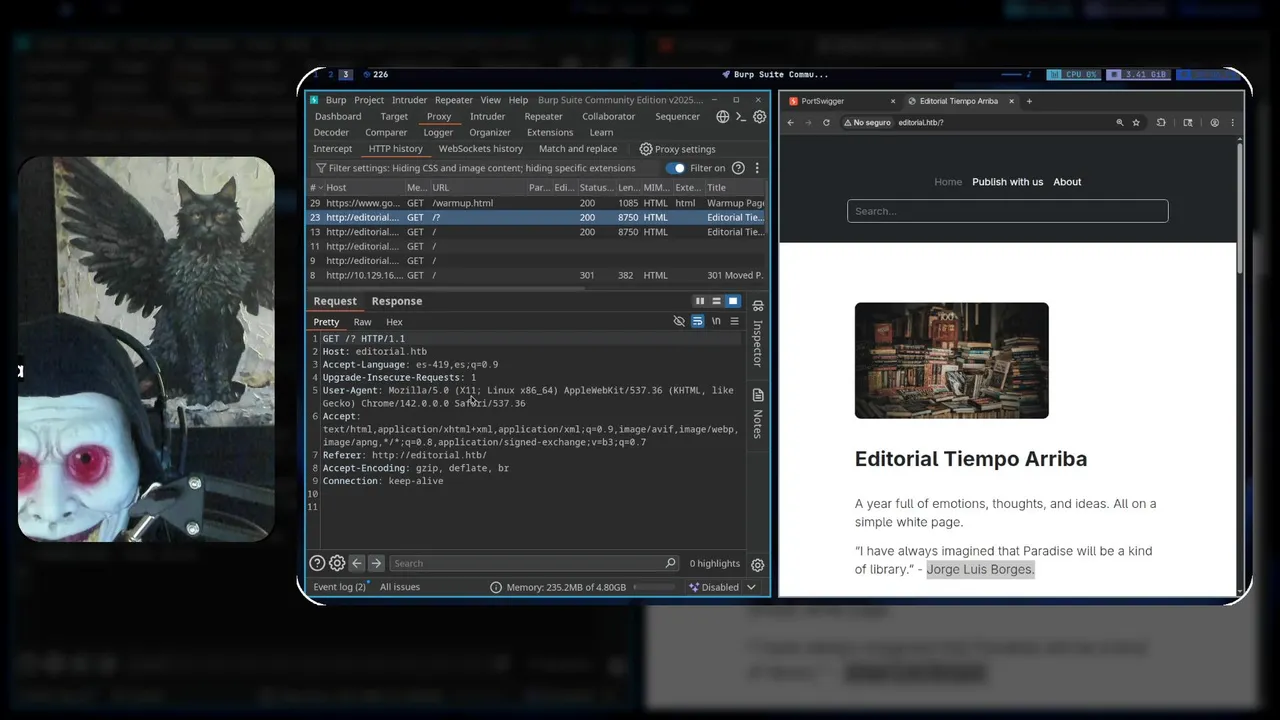Click the webpage vertical scrollbar
1280x720 pixels.
pyautogui.click(x=1240, y=210)
